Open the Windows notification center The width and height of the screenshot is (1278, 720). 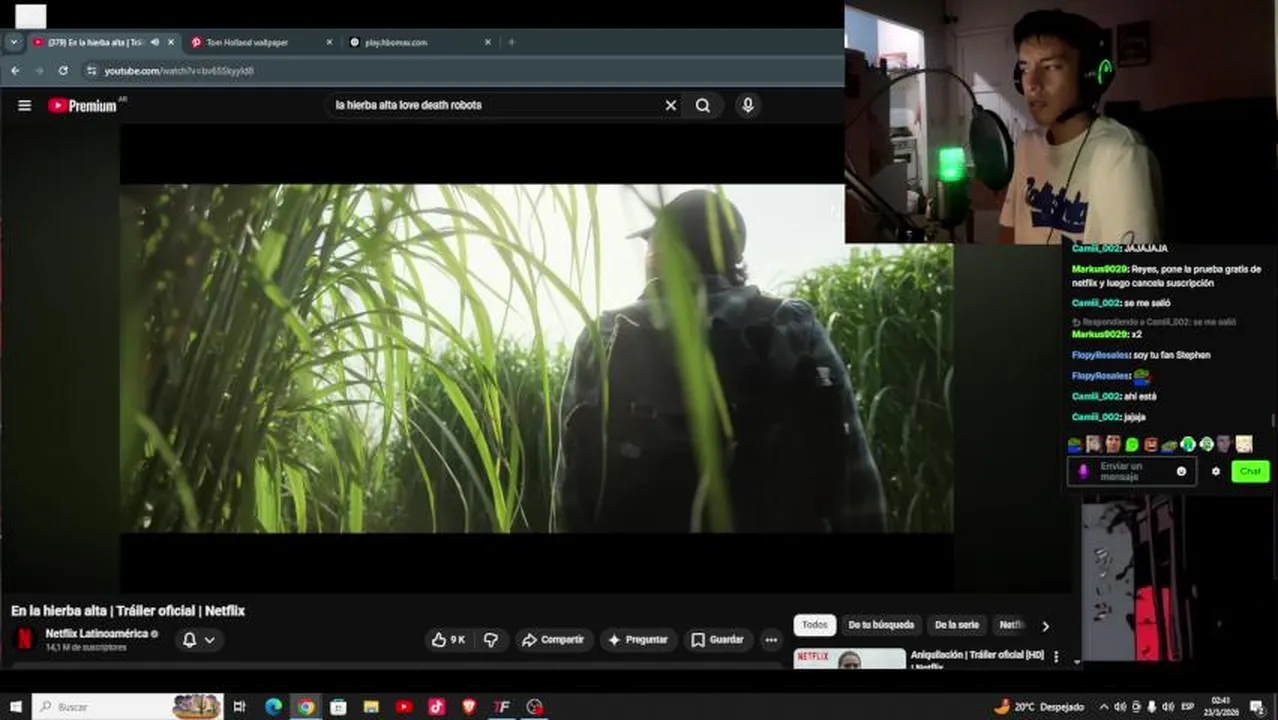1257,707
